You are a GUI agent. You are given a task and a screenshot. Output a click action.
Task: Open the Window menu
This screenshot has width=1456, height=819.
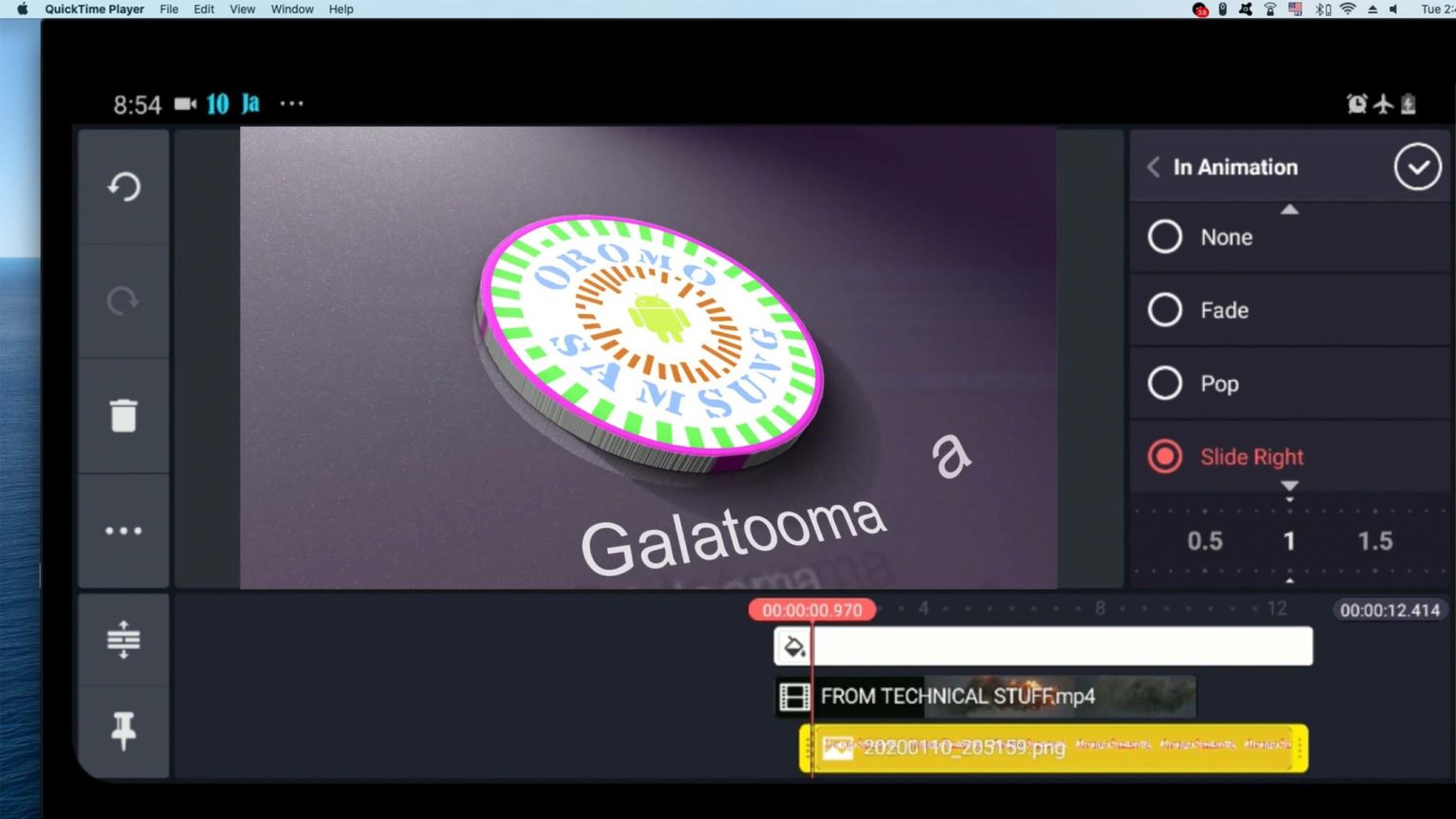coord(292,9)
